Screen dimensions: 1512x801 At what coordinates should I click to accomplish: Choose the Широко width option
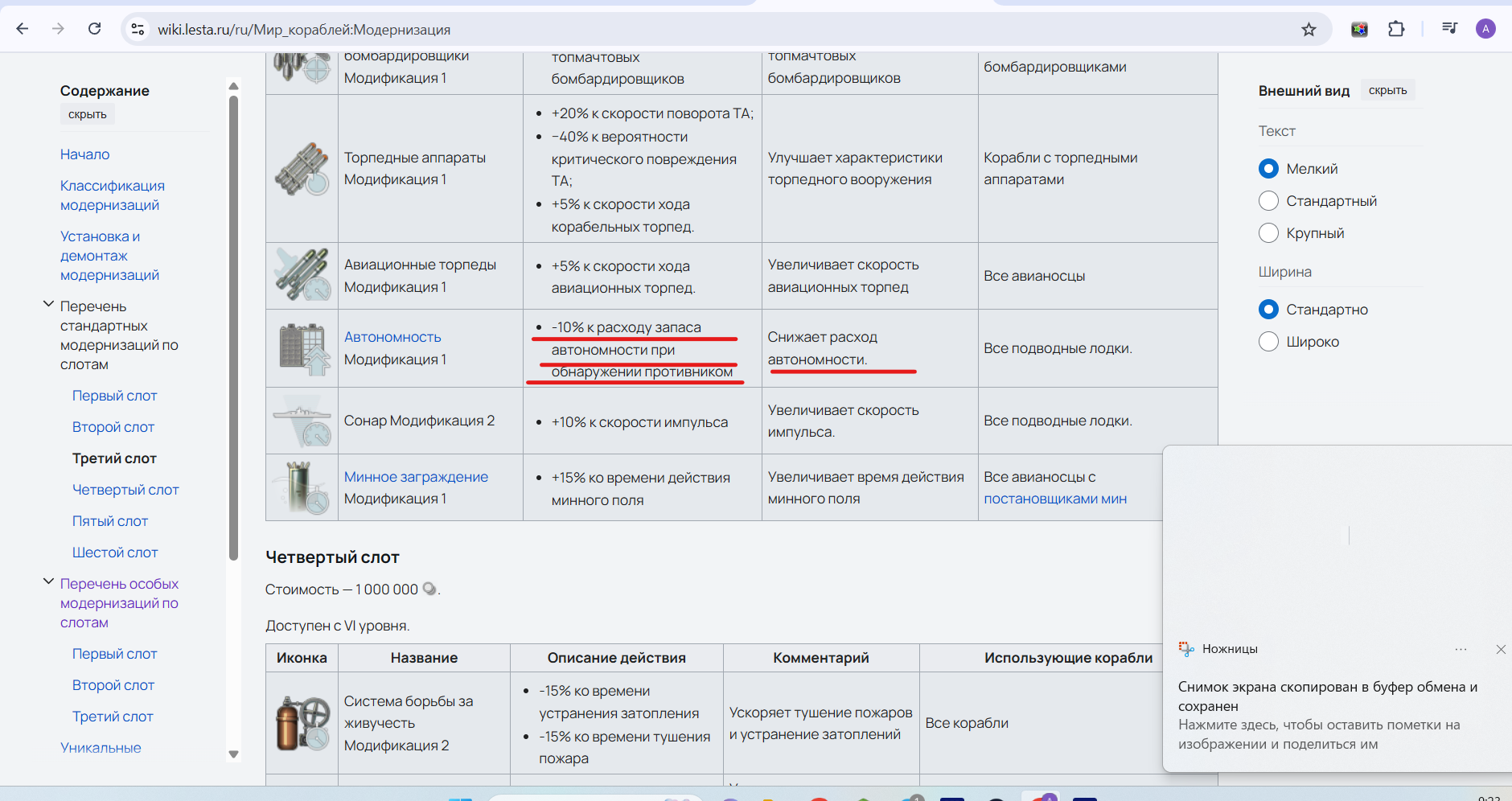click(1300, 341)
